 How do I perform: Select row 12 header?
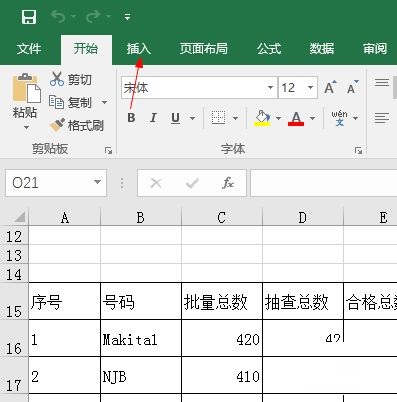point(14,236)
